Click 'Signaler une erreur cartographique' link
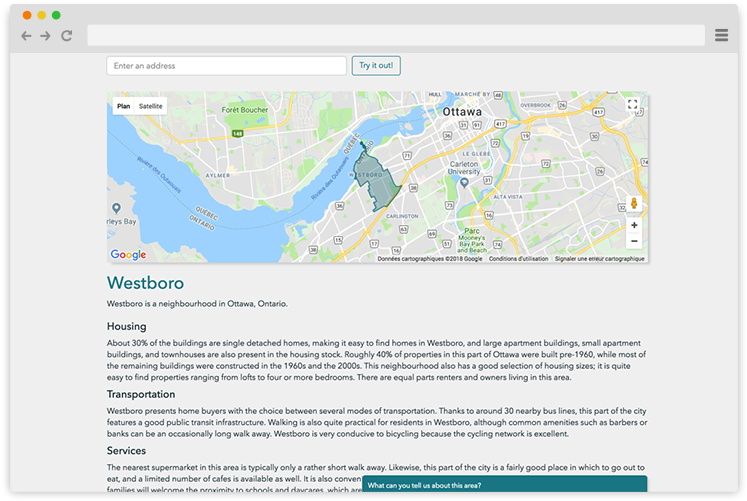Image resolution: width=747 pixels, height=501 pixels. (x=599, y=259)
